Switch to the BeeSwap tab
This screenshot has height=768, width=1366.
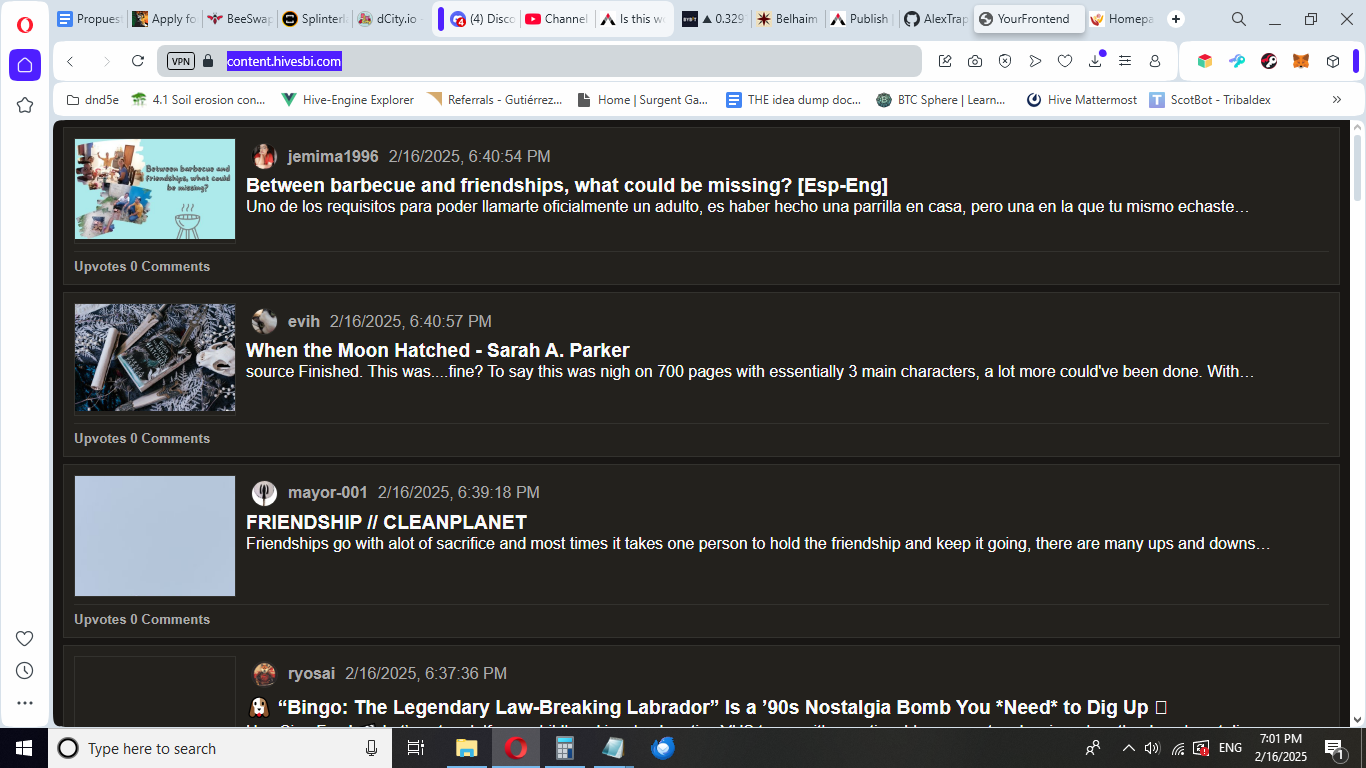coord(238,19)
